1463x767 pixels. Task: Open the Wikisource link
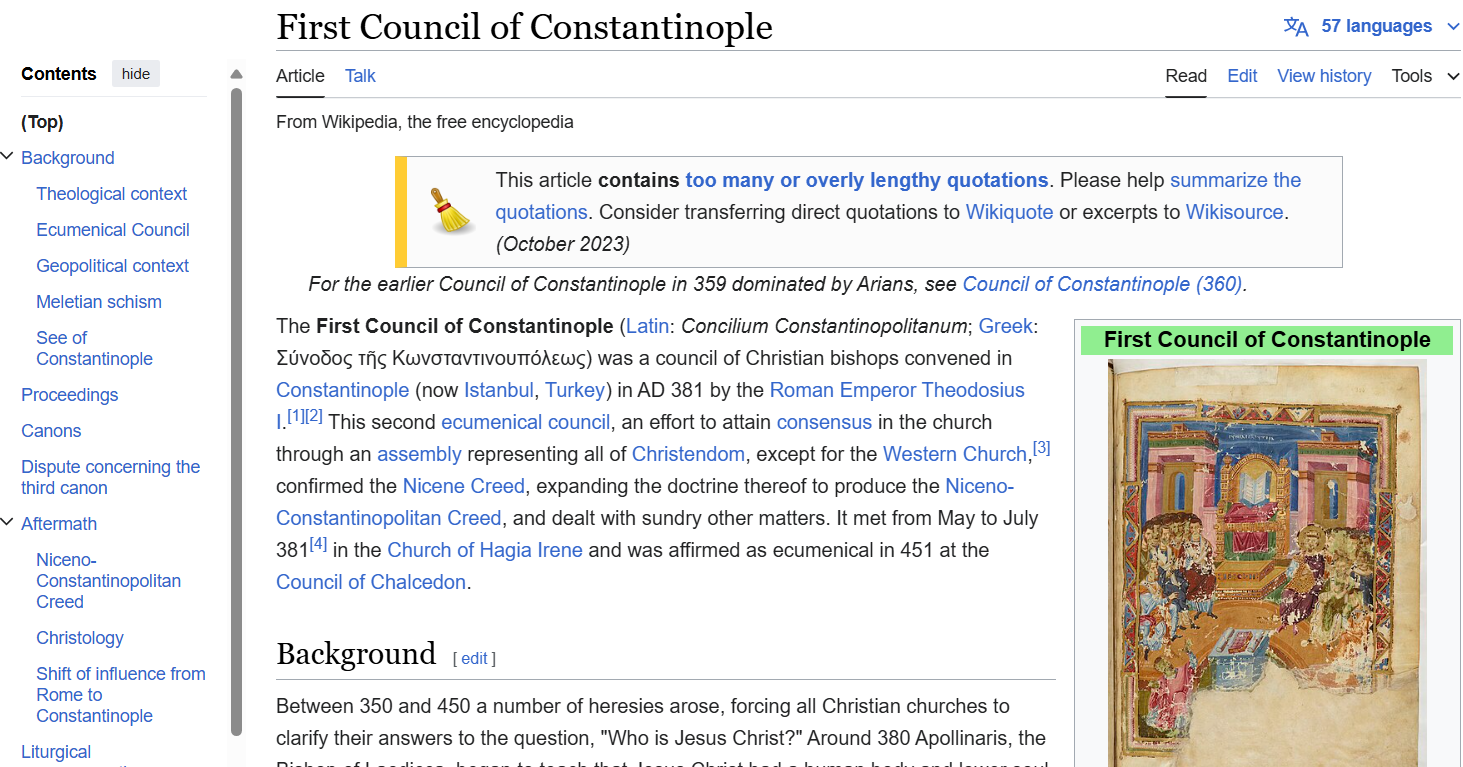pos(1235,212)
